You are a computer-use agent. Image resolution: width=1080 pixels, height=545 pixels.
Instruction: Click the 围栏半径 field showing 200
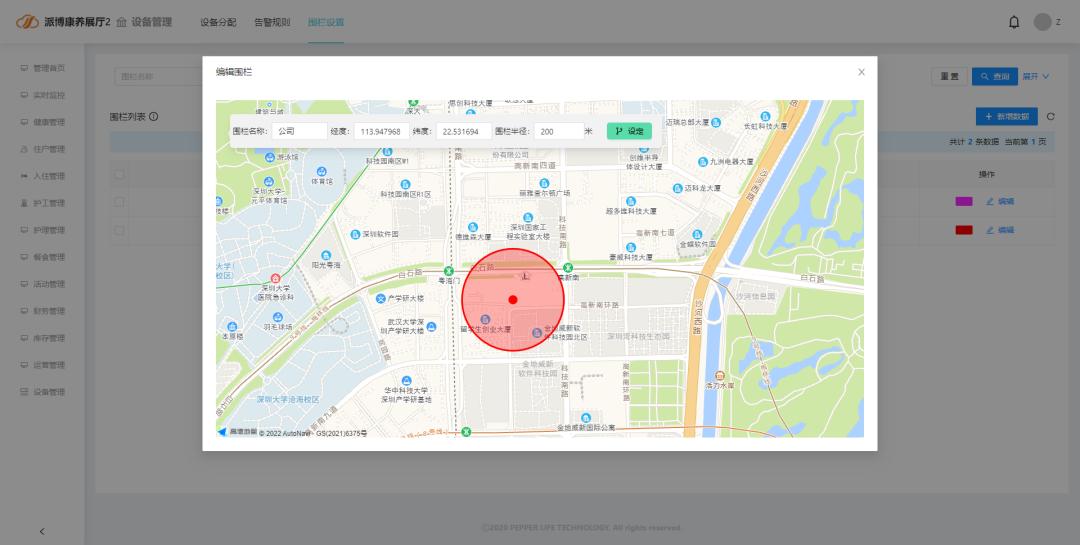coord(559,131)
